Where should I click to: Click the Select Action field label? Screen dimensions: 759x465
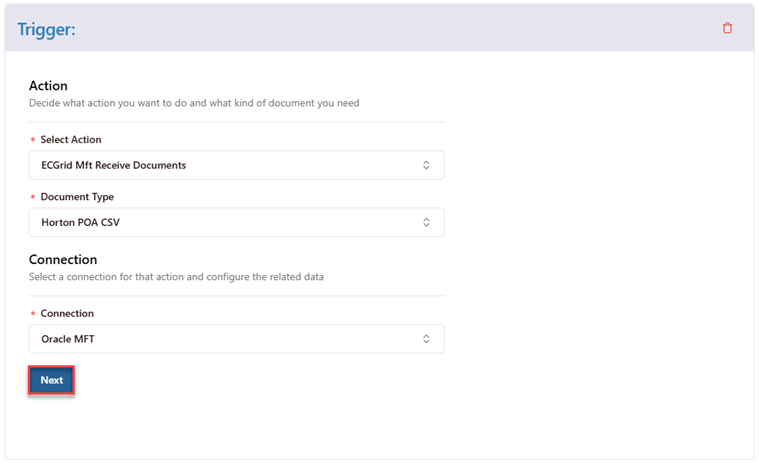click(71, 139)
